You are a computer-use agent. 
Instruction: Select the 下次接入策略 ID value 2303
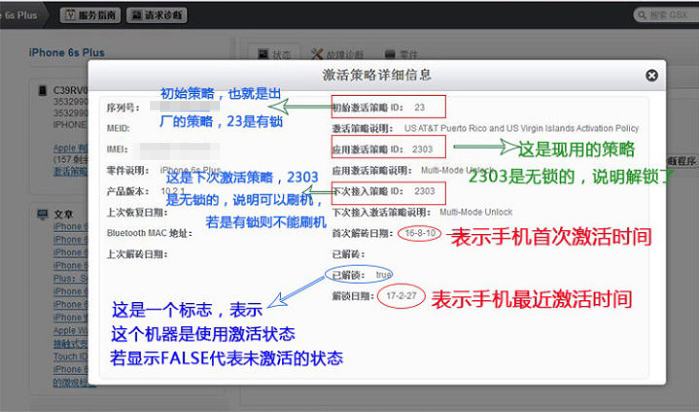pos(424,191)
